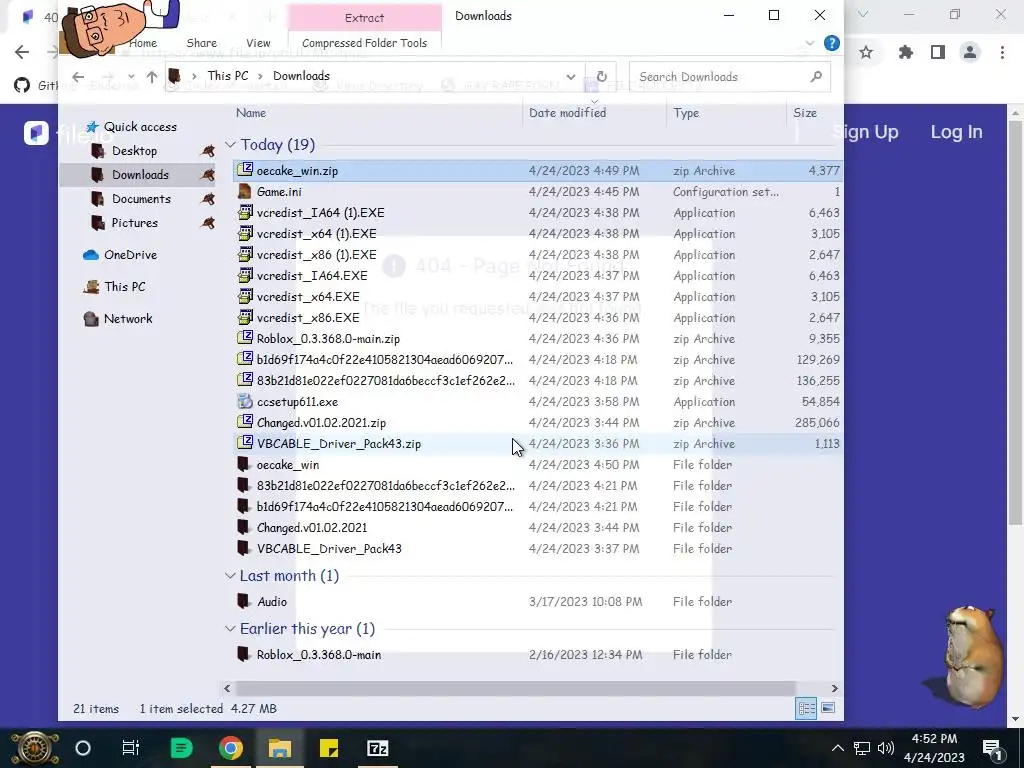Open OneDrive in navigation pane
The width and height of the screenshot is (1024, 768).
[120, 255]
